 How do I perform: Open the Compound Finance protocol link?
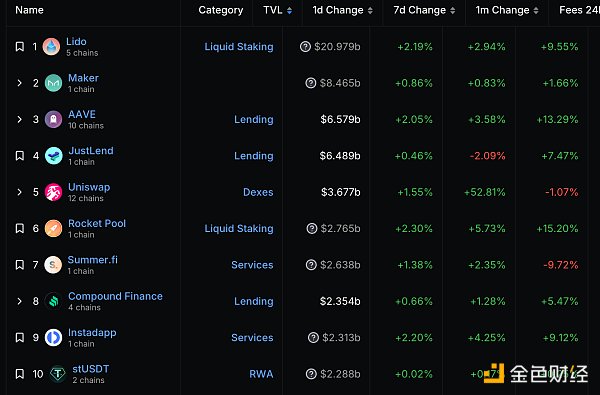(115, 296)
